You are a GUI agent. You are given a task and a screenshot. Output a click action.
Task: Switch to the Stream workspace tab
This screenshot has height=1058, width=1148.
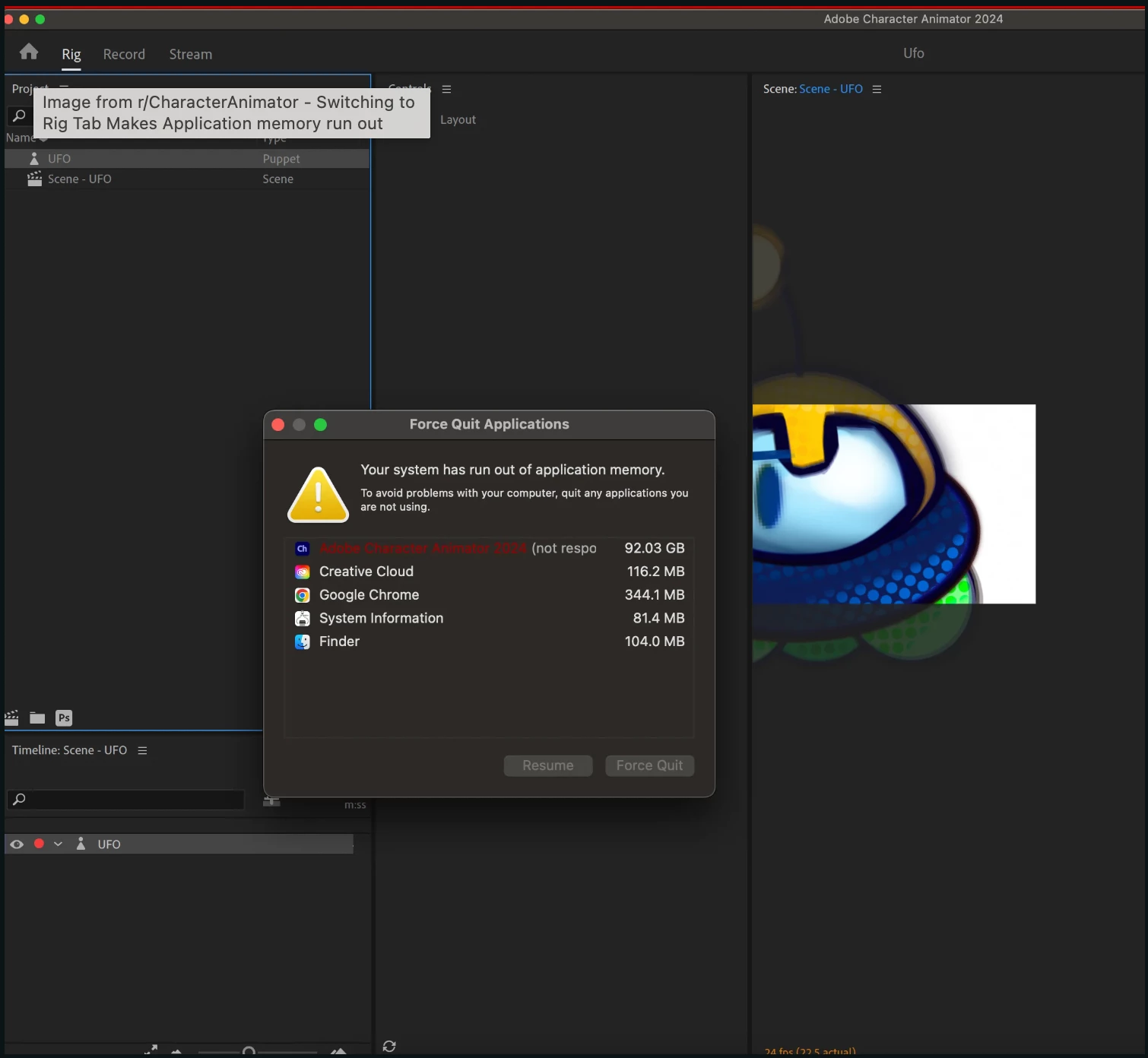pyautogui.click(x=190, y=54)
